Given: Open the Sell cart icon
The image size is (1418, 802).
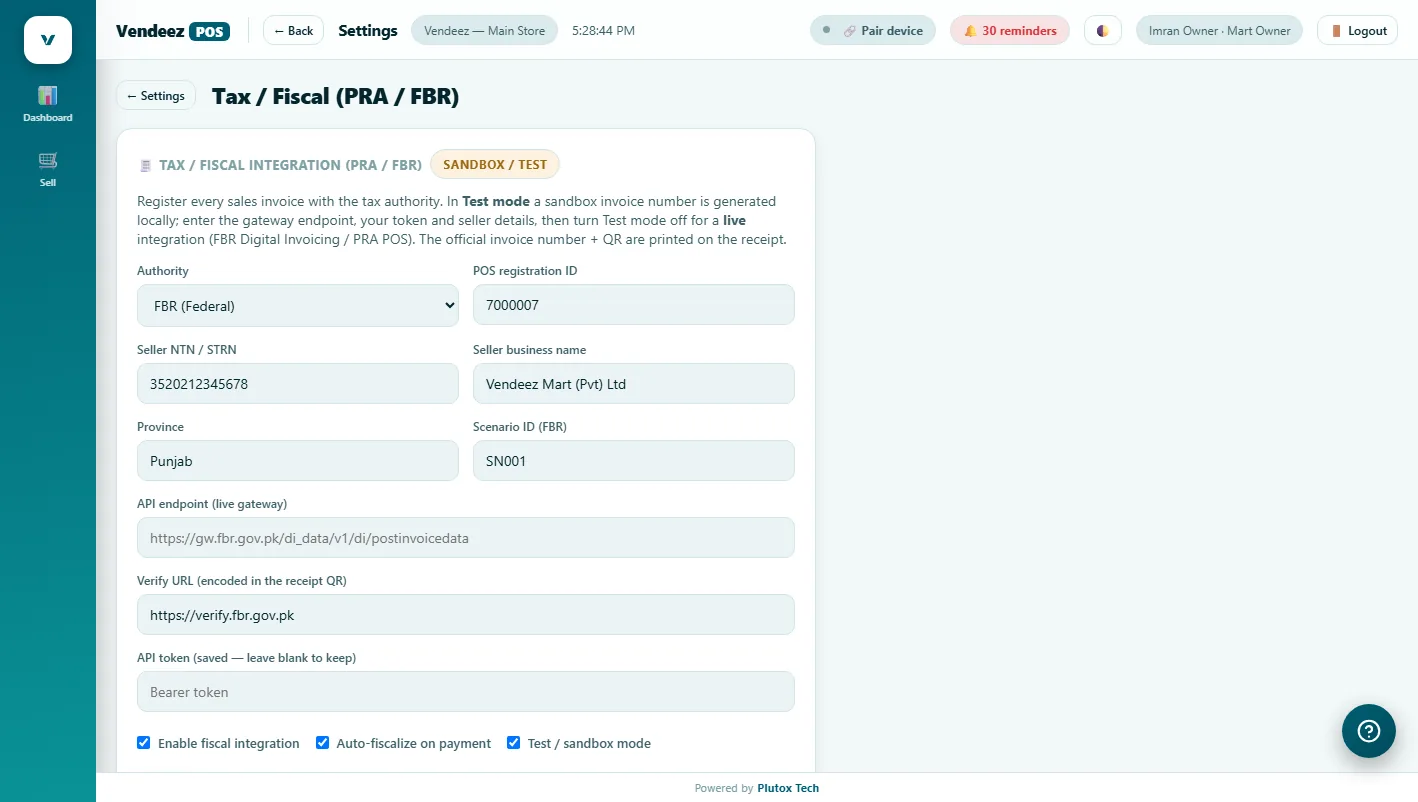Looking at the screenshot, I should 48,161.
